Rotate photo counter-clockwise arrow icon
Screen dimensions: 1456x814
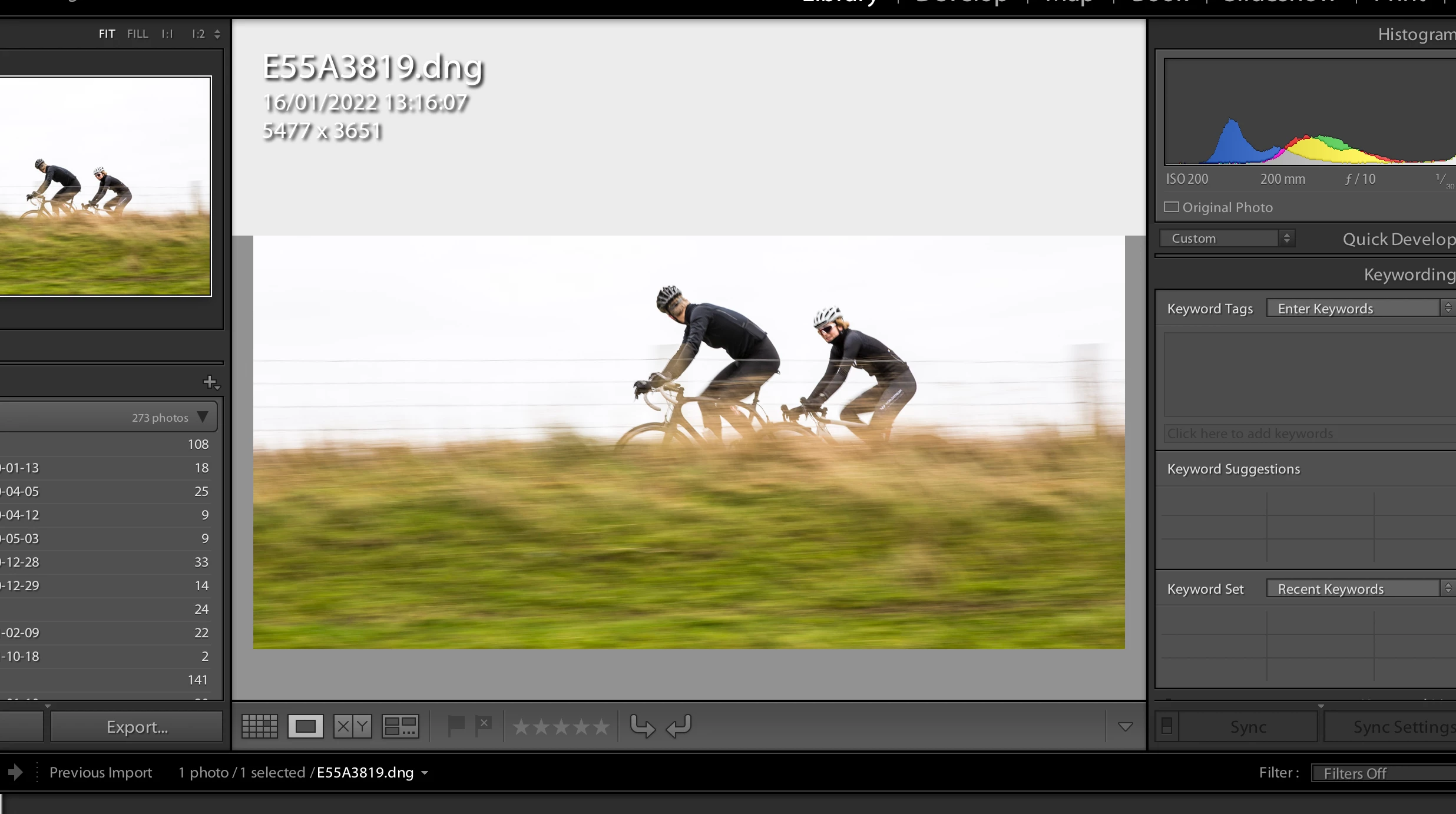pos(642,726)
